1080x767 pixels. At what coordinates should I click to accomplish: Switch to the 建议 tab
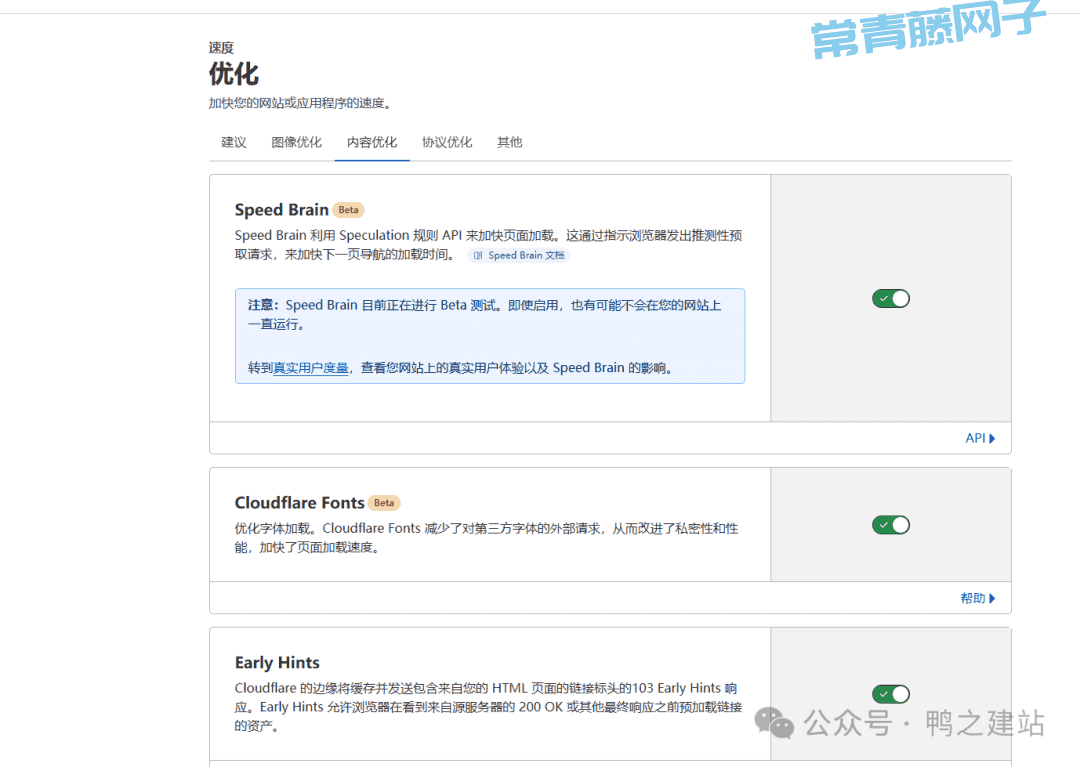pyautogui.click(x=233, y=143)
